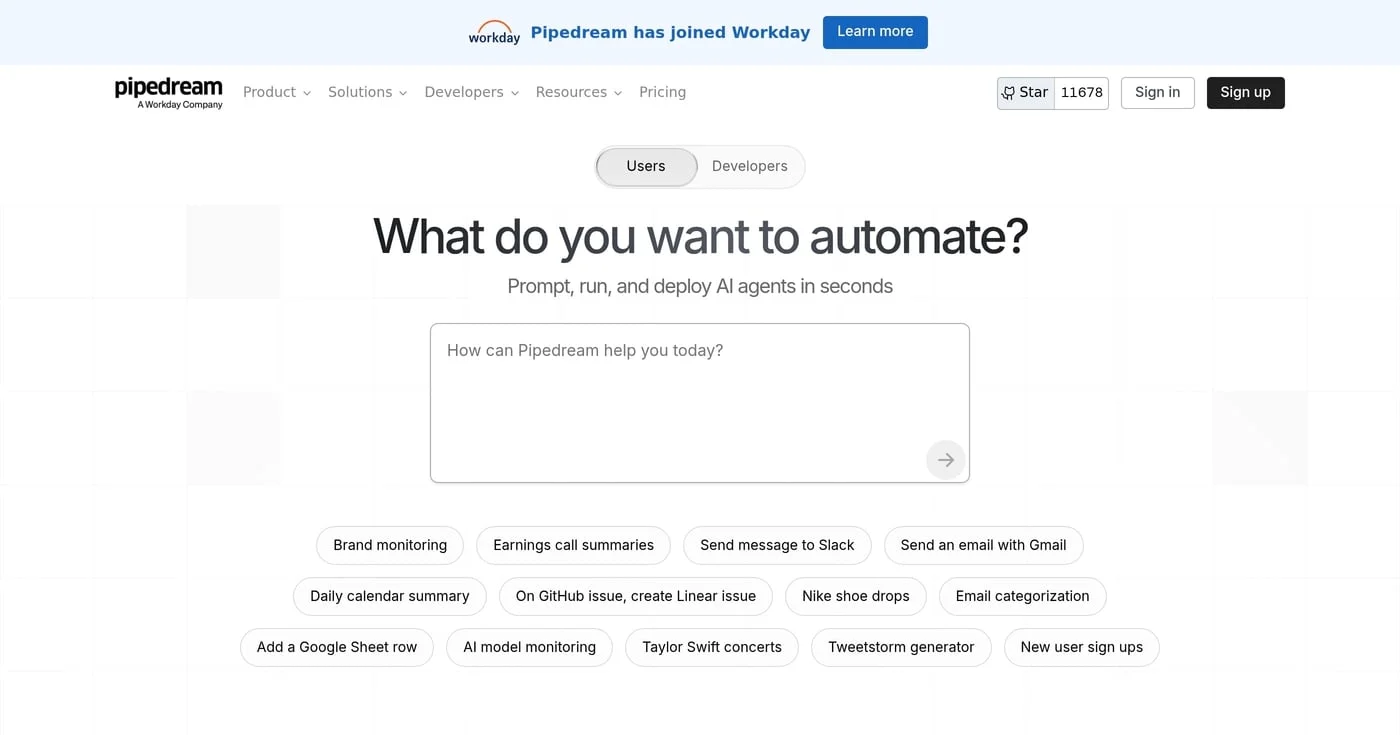This screenshot has height=735, width=1400.
Task: Select the Email categorization chip
Action: pyautogui.click(x=1022, y=597)
